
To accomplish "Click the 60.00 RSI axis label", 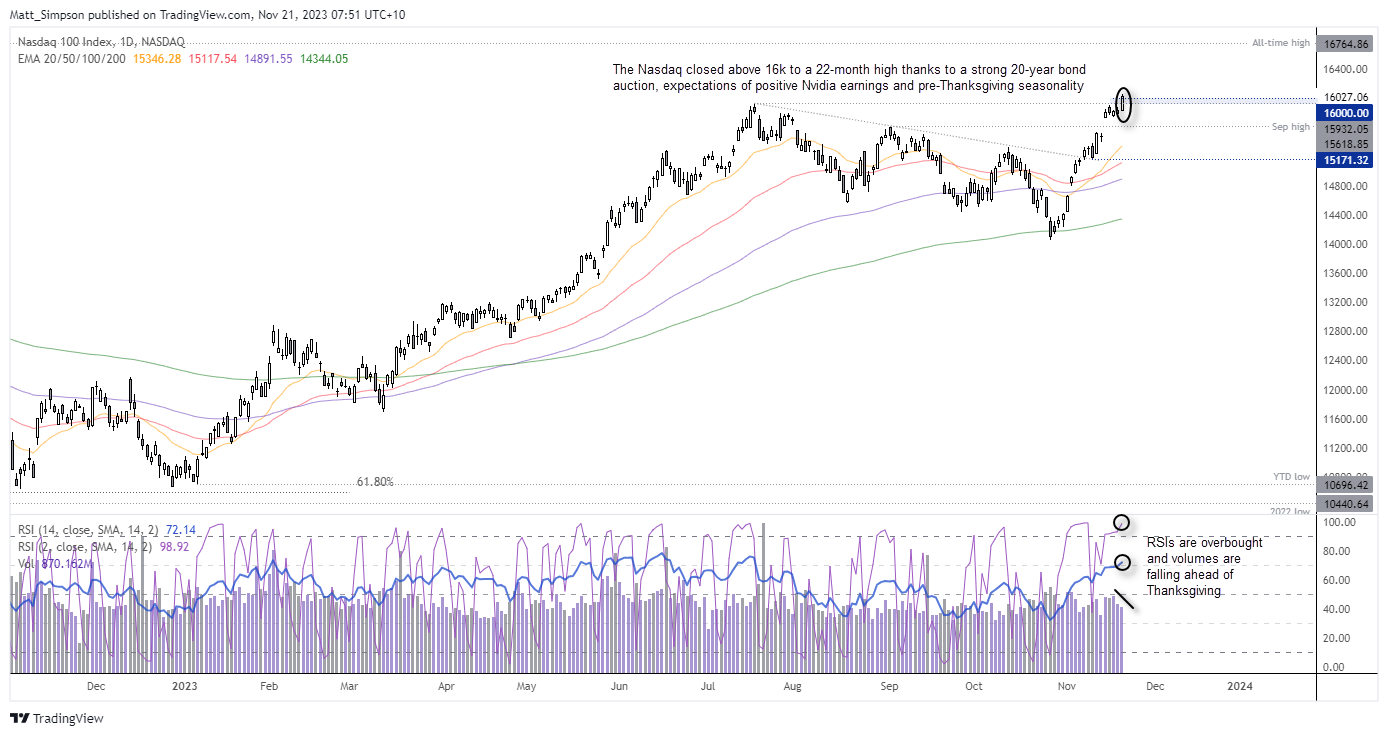I will coord(1335,580).
